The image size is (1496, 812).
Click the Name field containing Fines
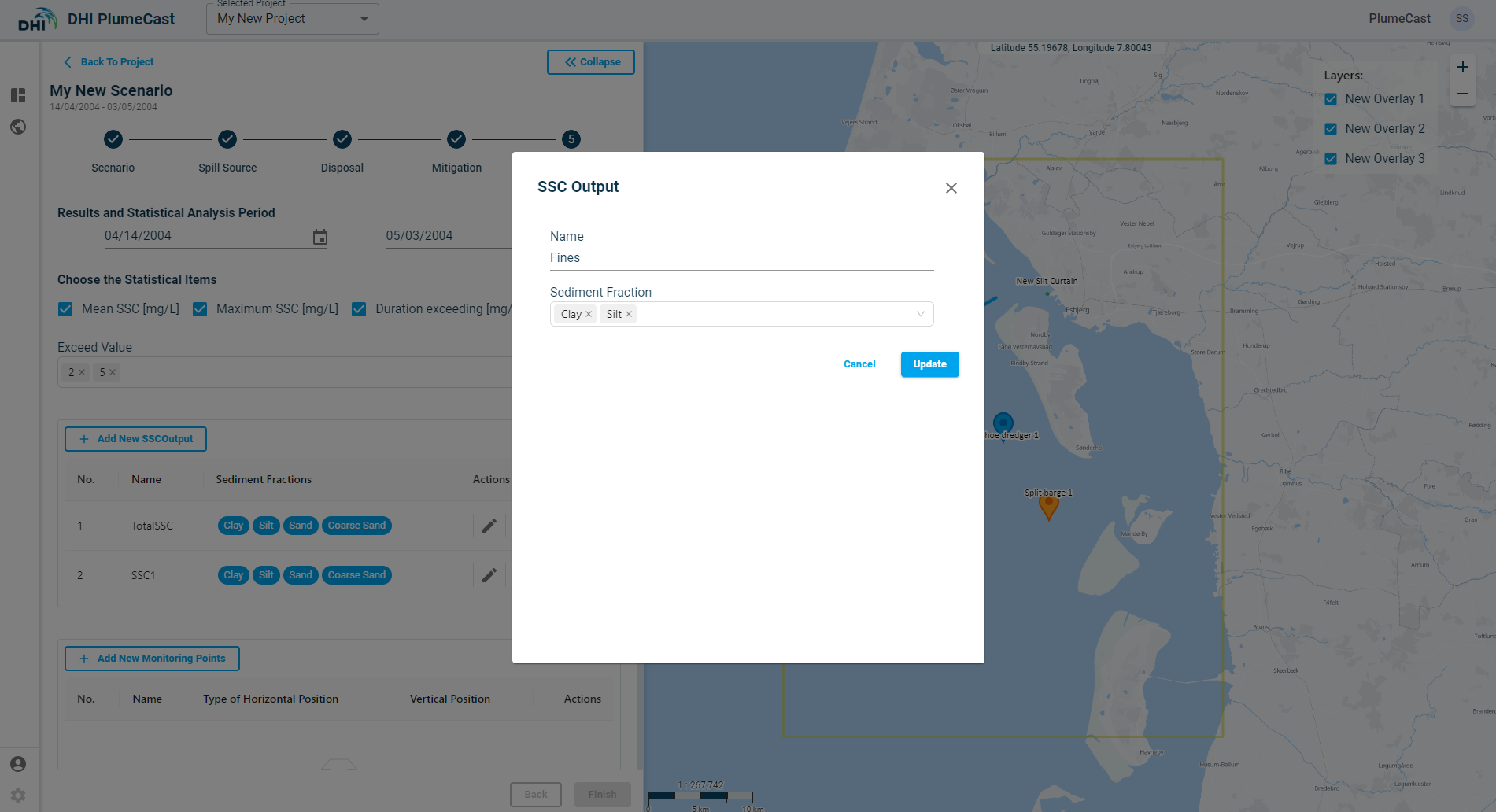click(x=741, y=258)
